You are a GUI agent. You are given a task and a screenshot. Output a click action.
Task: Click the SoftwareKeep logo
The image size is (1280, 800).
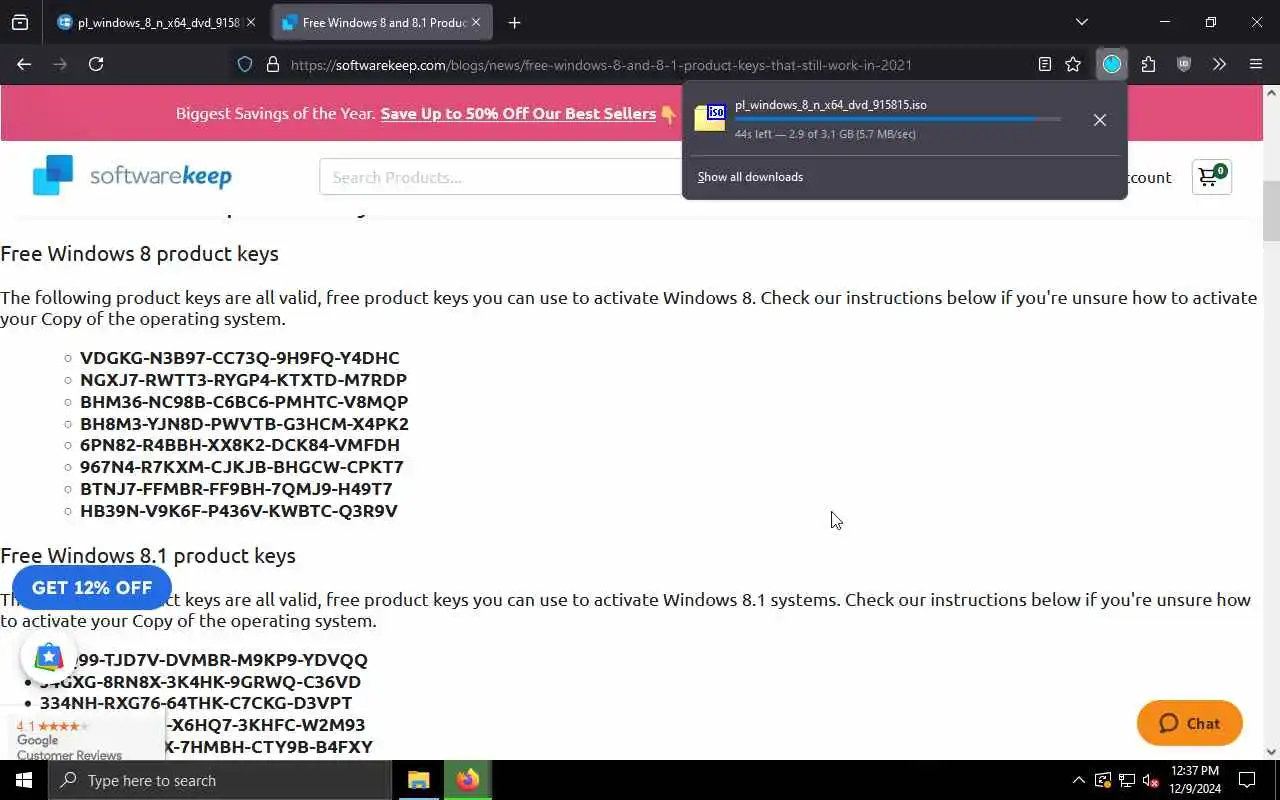pos(132,175)
